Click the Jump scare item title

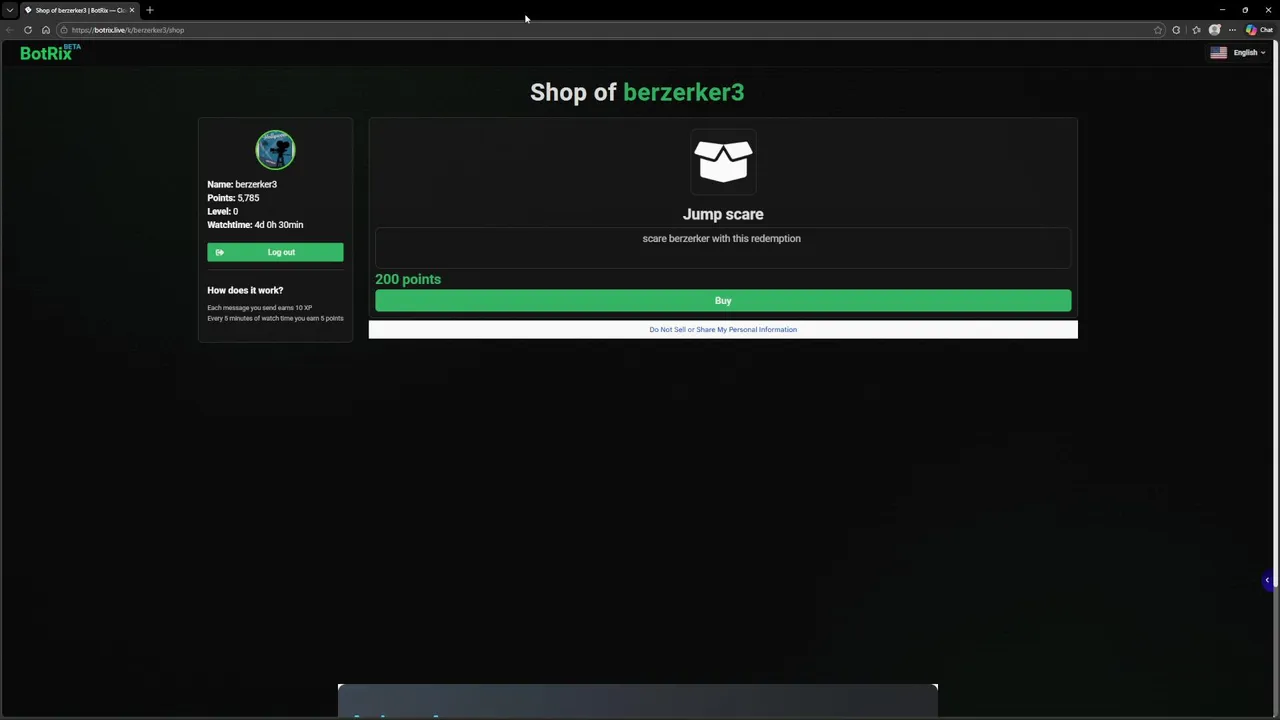(x=723, y=214)
